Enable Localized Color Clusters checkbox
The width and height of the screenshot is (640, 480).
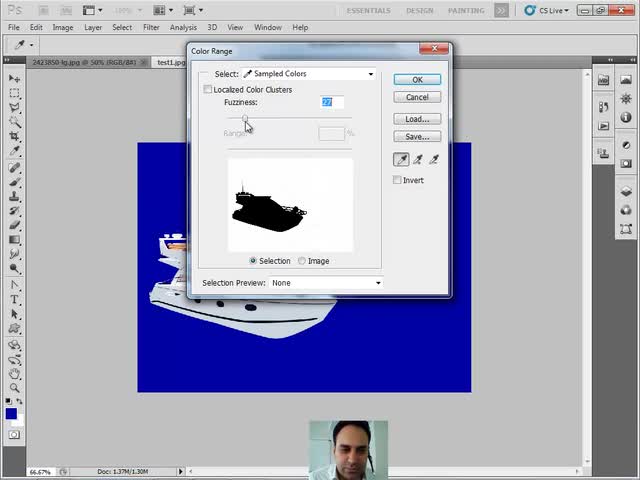tap(208, 89)
